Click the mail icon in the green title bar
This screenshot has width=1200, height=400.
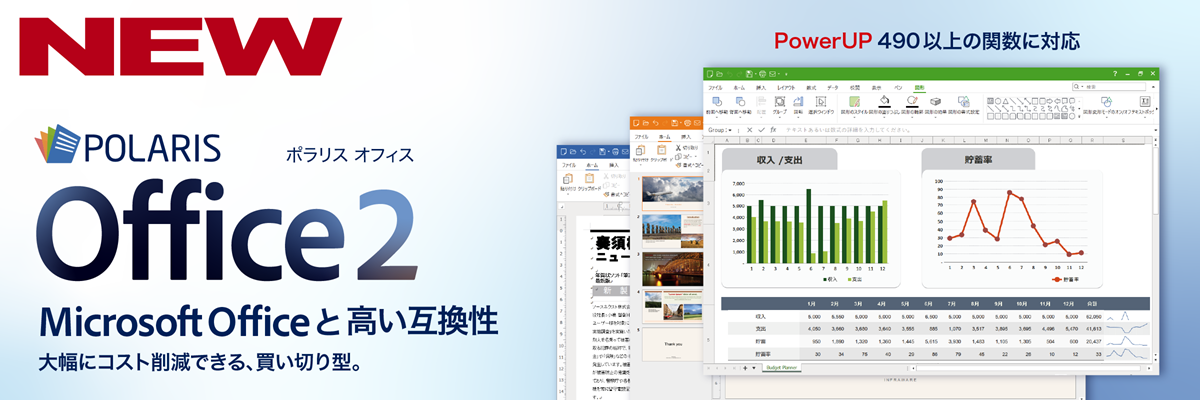pos(772,74)
